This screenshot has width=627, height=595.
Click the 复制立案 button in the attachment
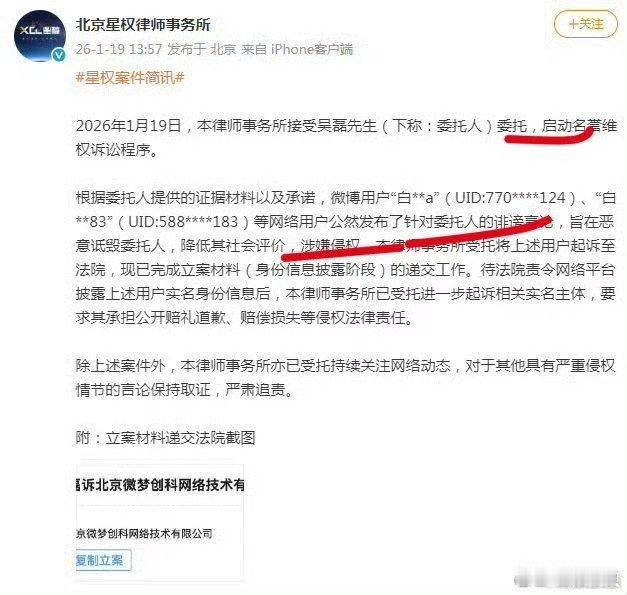(103, 560)
